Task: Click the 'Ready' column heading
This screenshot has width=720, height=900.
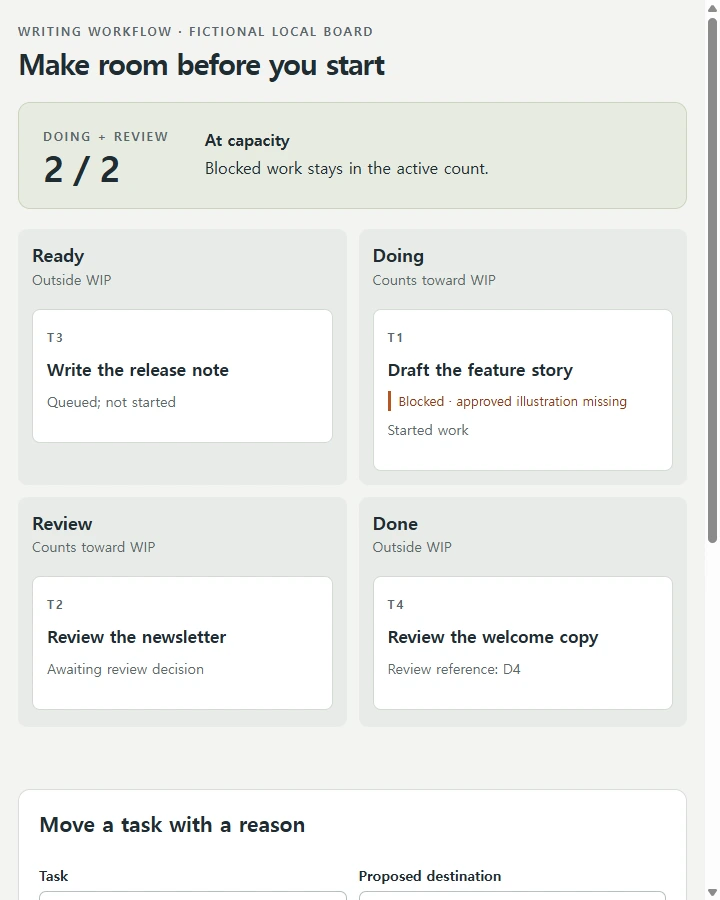Action: (x=58, y=256)
